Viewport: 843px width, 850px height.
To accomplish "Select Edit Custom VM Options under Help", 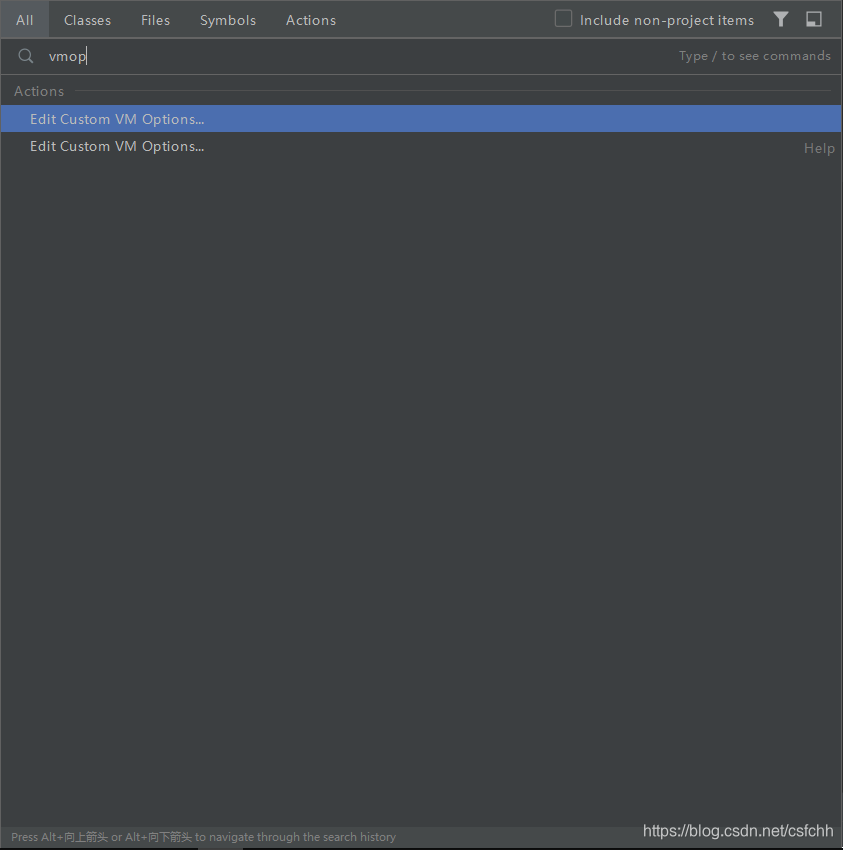I will [x=421, y=146].
